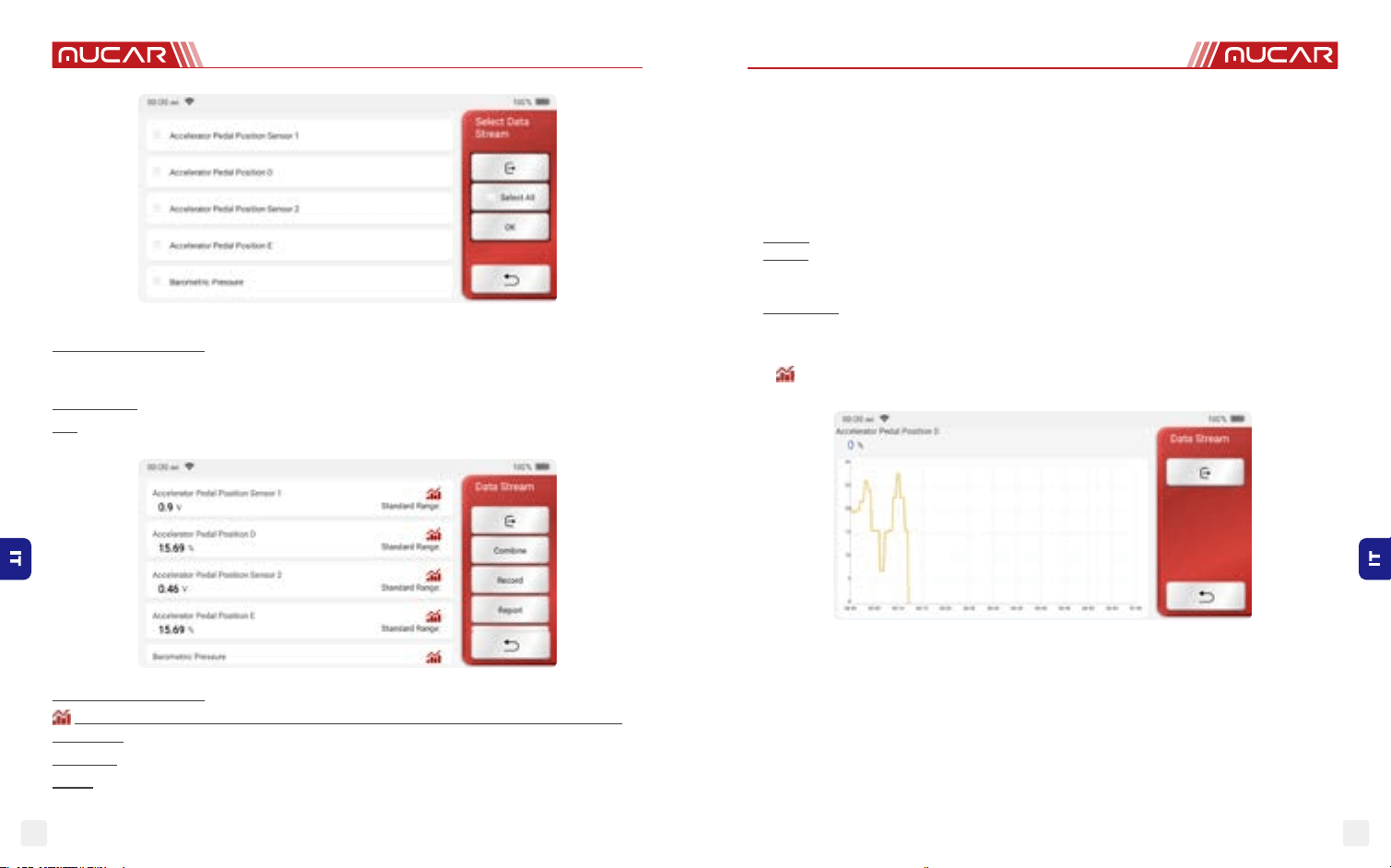Click the back arrow beside the graph view
This screenshot has width=1391, height=868.
tap(1206, 596)
